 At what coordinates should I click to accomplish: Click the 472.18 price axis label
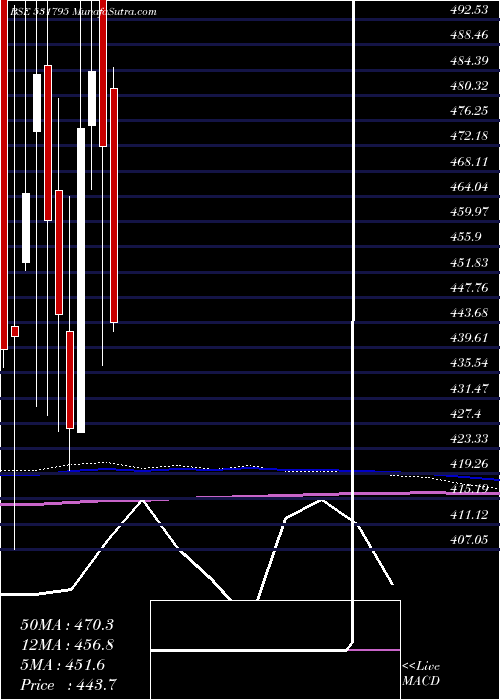[470, 136]
